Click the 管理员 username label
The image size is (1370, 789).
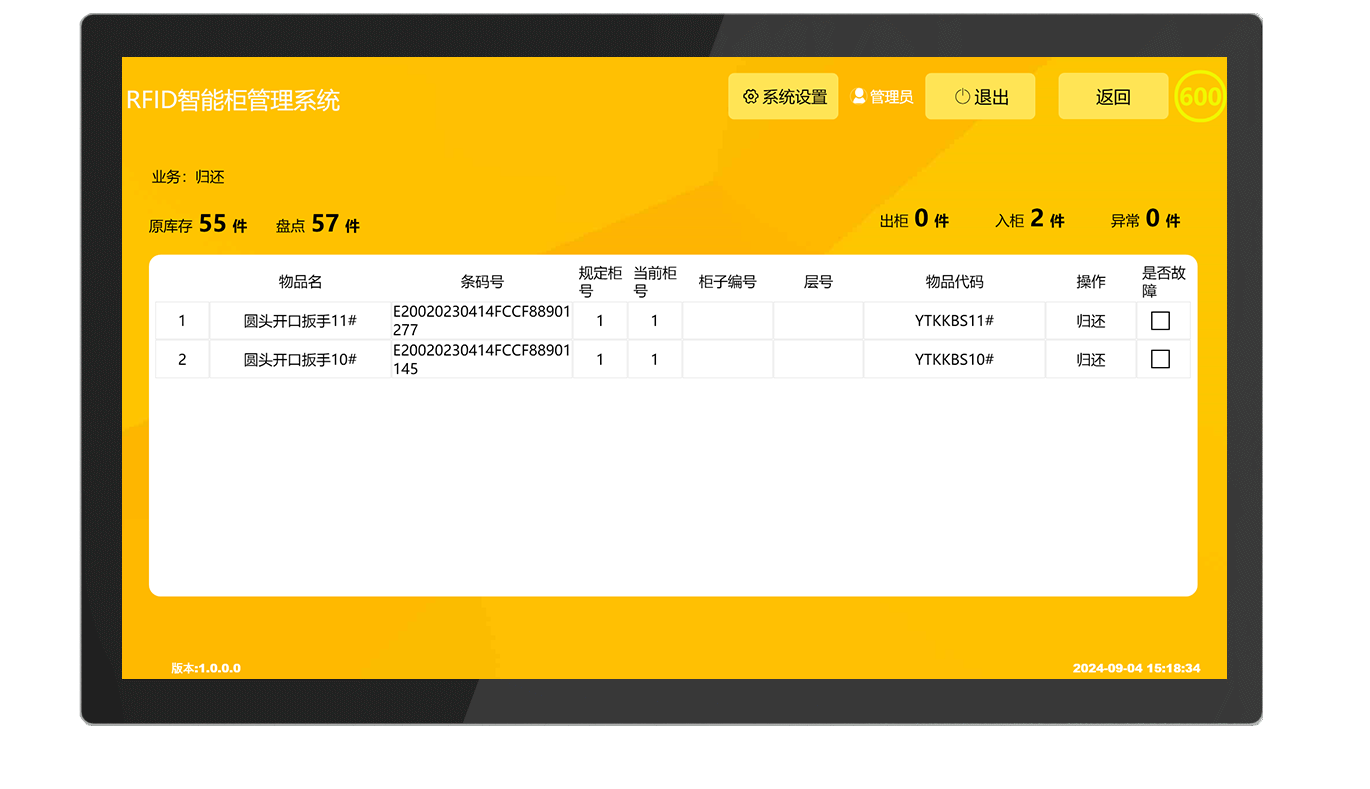pyautogui.click(x=891, y=97)
